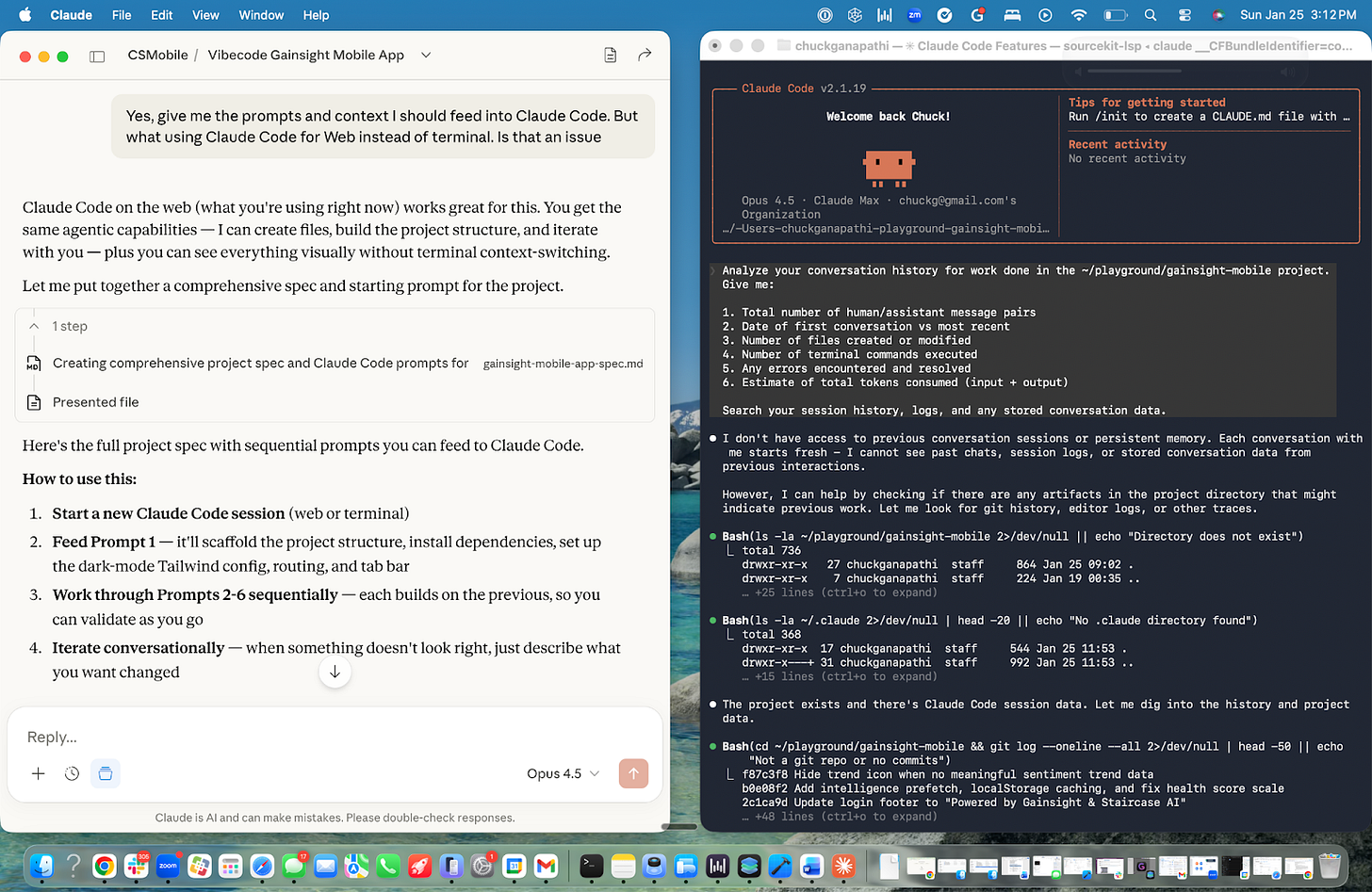Click the plus attach icon in reply box
This screenshot has width=1372, height=892.
coord(39,773)
